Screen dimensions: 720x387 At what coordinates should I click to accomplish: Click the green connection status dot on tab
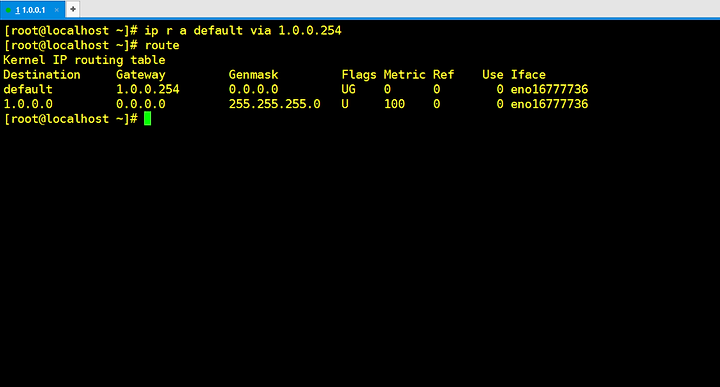pos(8,10)
